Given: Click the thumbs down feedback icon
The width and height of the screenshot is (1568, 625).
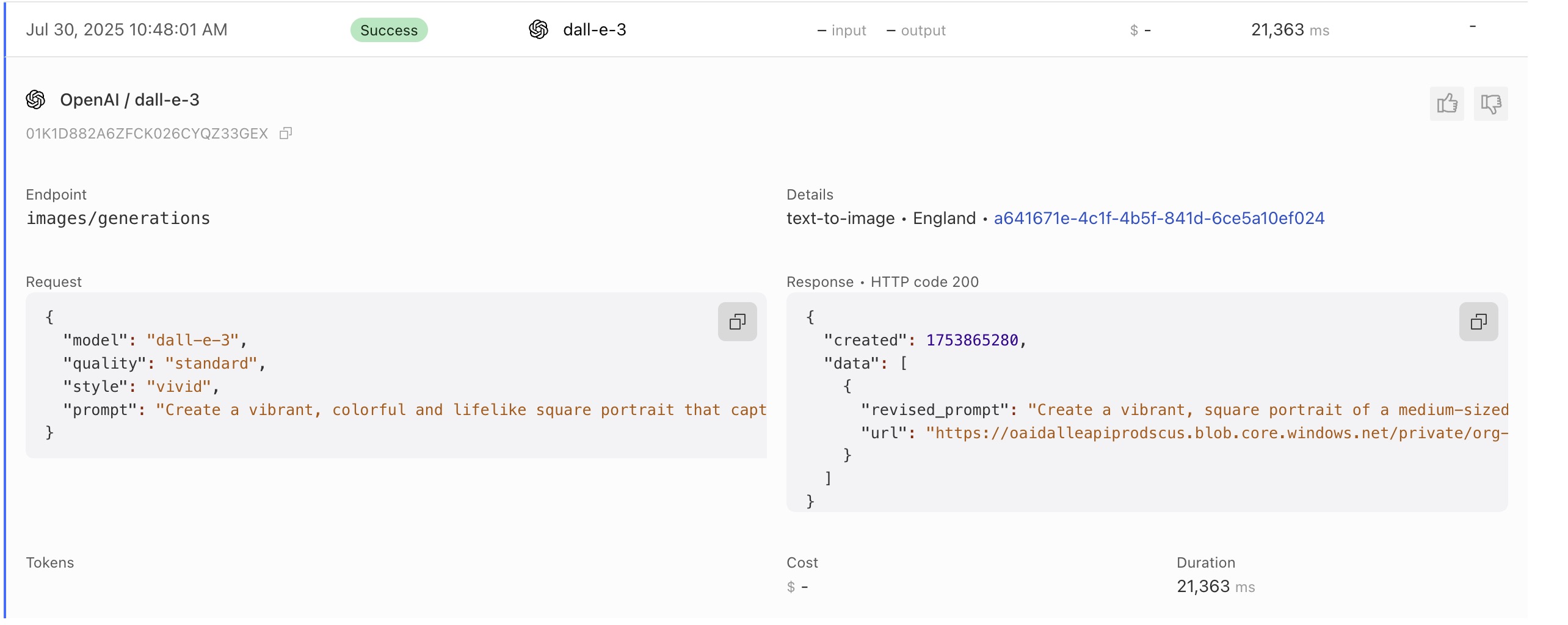Looking at the screenshot, I should tap(1490, 104).
